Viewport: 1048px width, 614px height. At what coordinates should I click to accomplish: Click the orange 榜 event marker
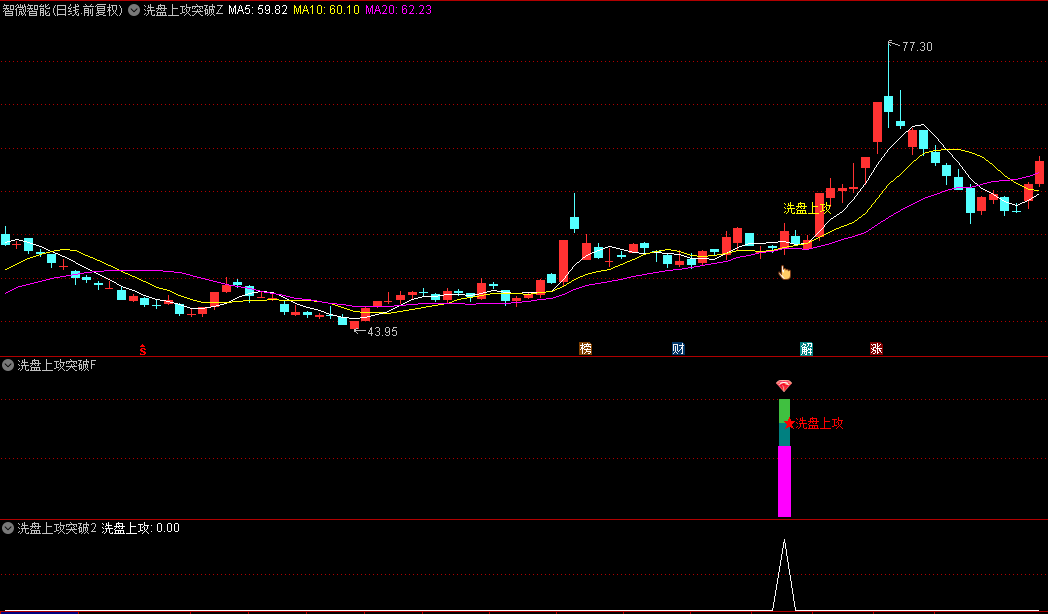[x=585, y=348]
